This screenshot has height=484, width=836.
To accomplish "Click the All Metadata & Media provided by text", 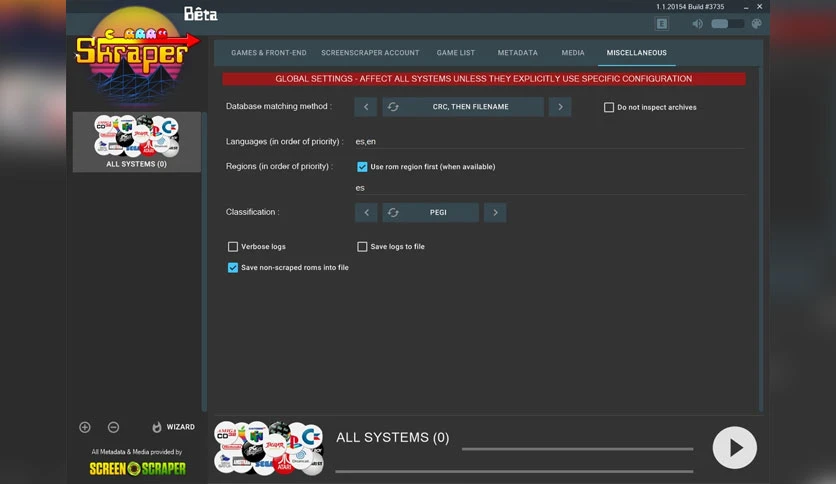I will point(136,451).
